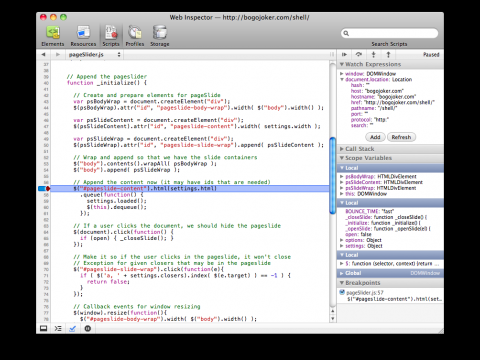Viewport: 480px width, 360px height.
Task: Select the href watch value
Action: coord(398,102)
